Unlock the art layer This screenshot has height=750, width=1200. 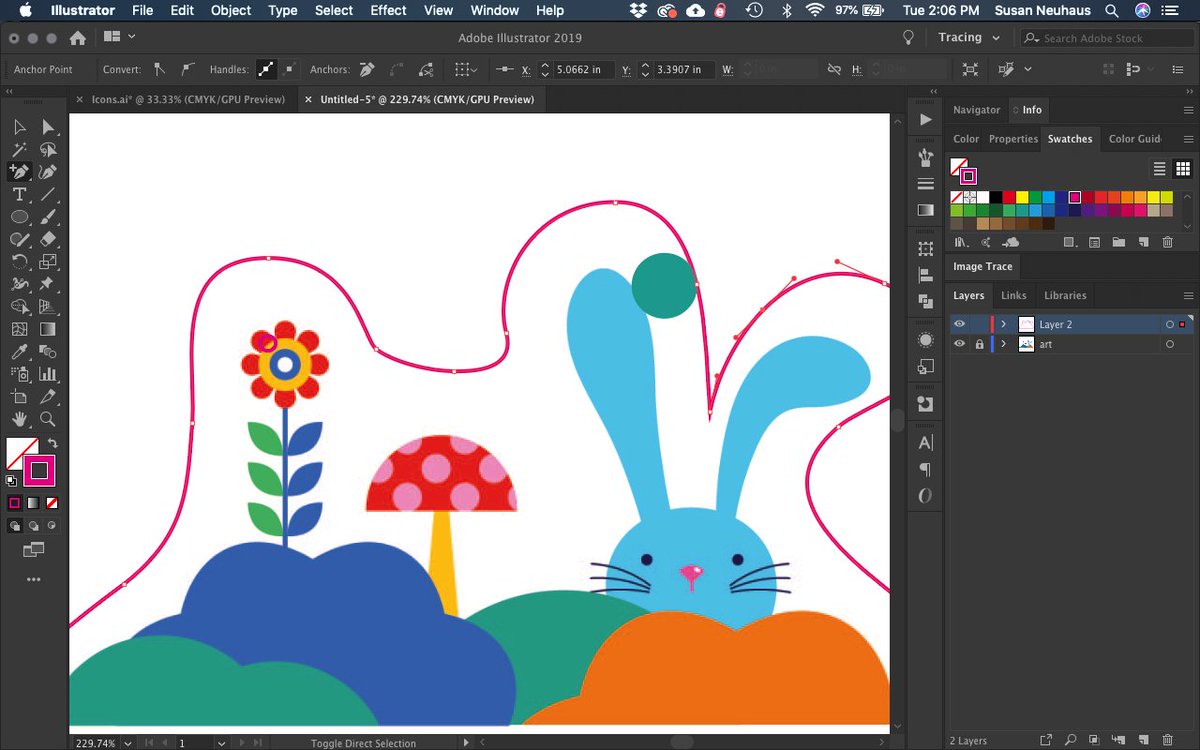(979, 344)
